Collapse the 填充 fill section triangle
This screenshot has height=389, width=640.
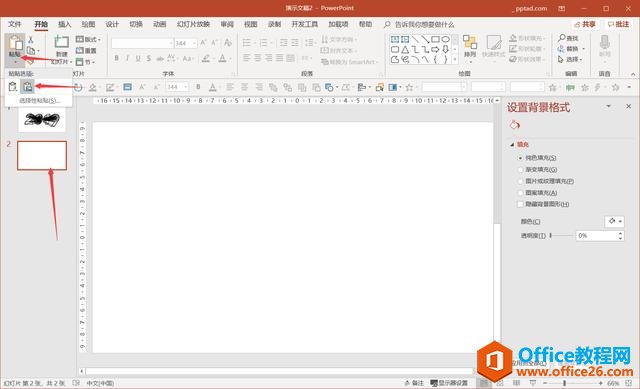(512, 144)
